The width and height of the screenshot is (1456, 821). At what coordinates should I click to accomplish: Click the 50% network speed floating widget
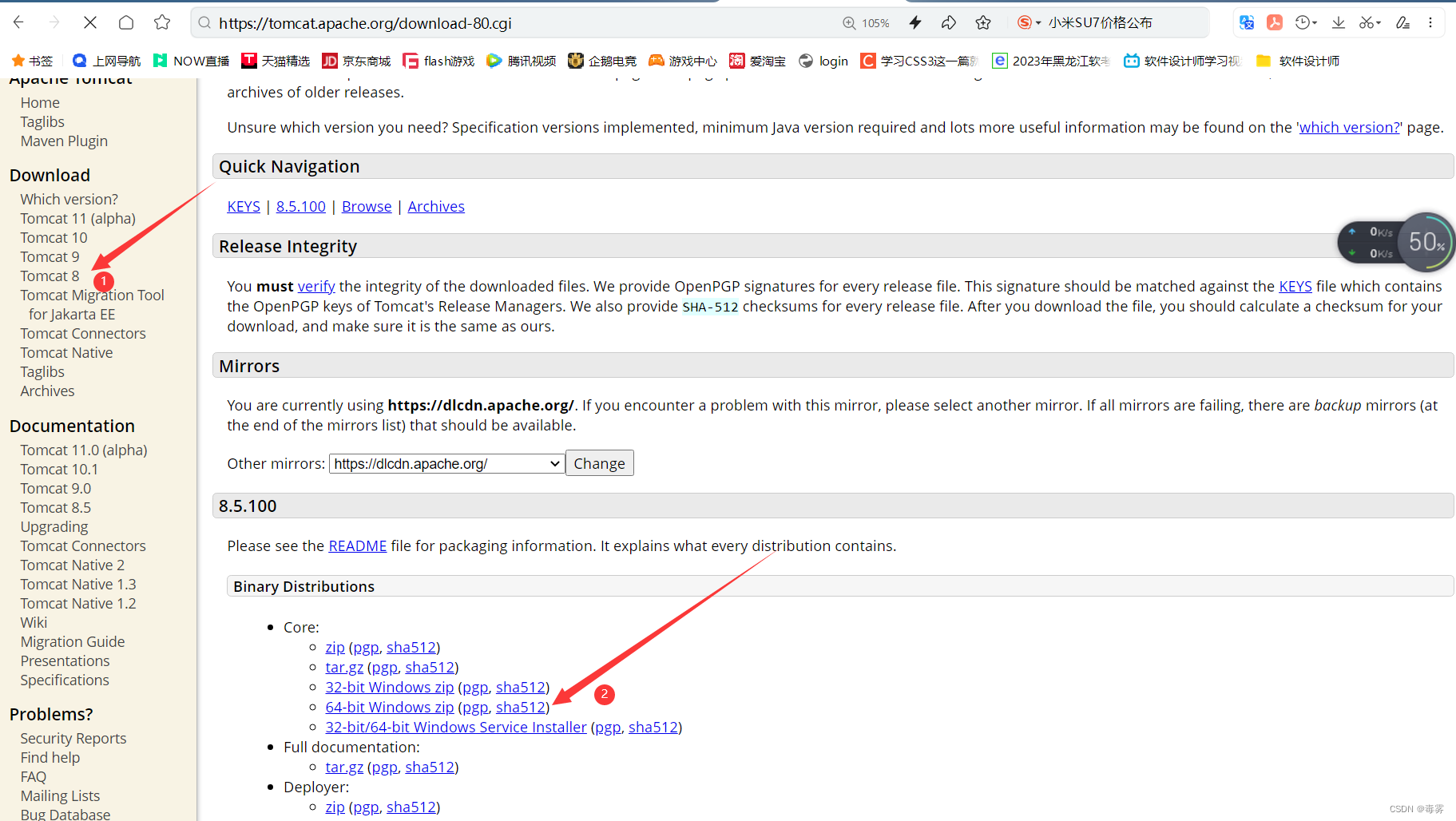1396,241
